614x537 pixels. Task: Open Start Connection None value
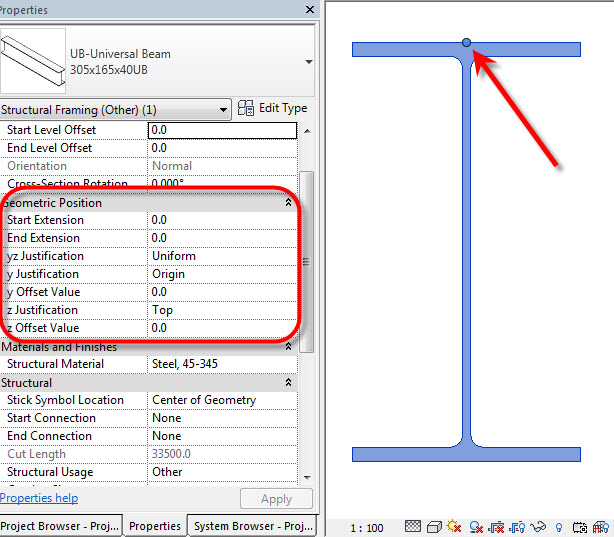coord(222,418)
